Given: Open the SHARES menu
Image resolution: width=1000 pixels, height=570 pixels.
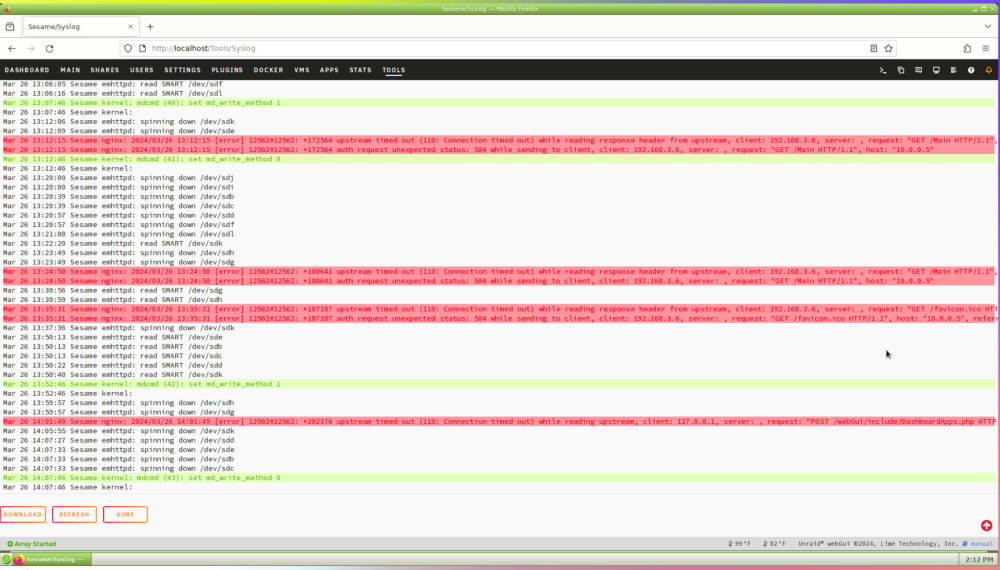Looking at the screenshot, I should [105, 70].
